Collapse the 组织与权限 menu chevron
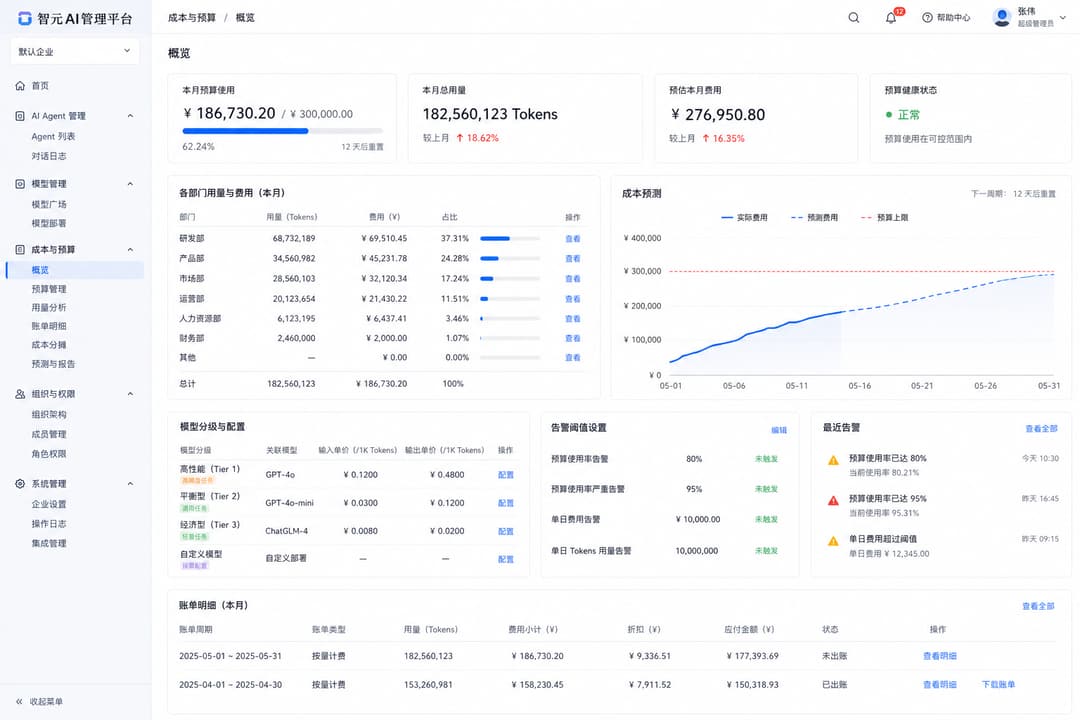The width and height of the screenshot is (1080, 720). tap(130, 394)
